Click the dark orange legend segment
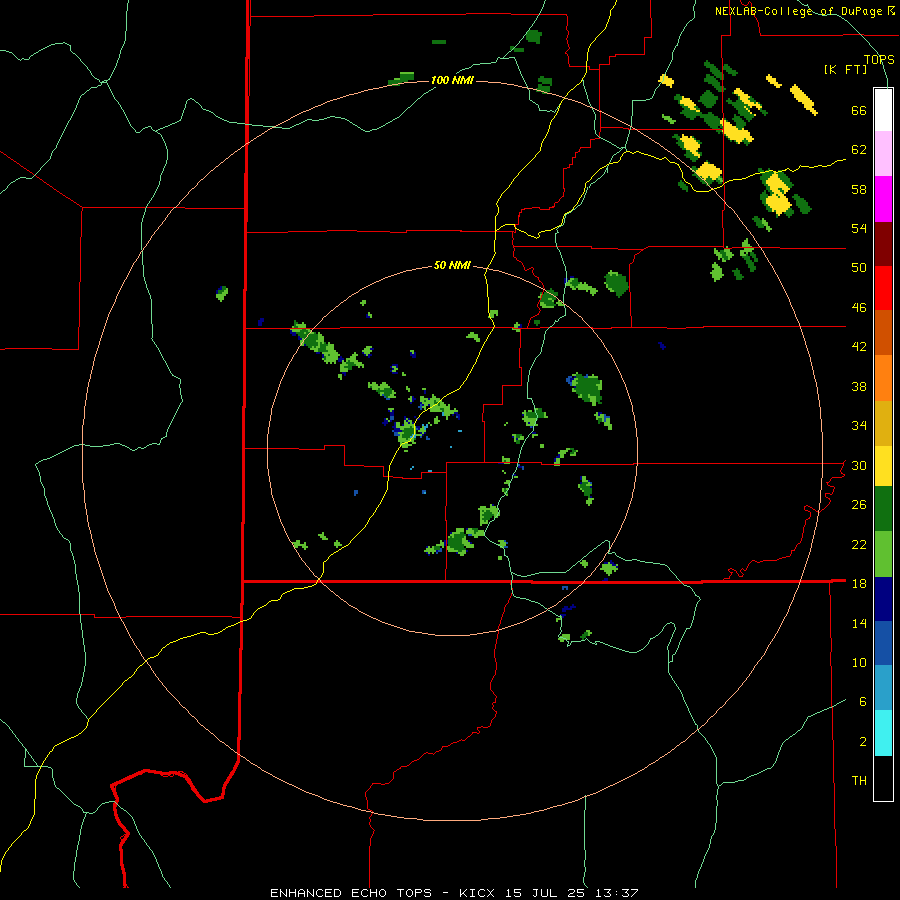 [x=883, y=332]
